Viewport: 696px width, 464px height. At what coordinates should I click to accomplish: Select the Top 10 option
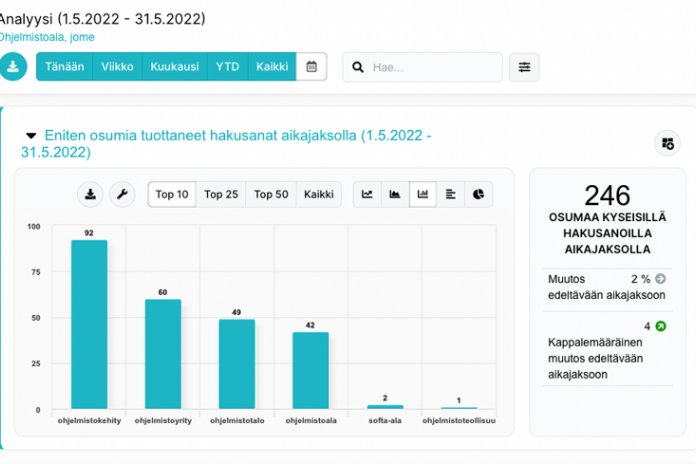point(172,194)
